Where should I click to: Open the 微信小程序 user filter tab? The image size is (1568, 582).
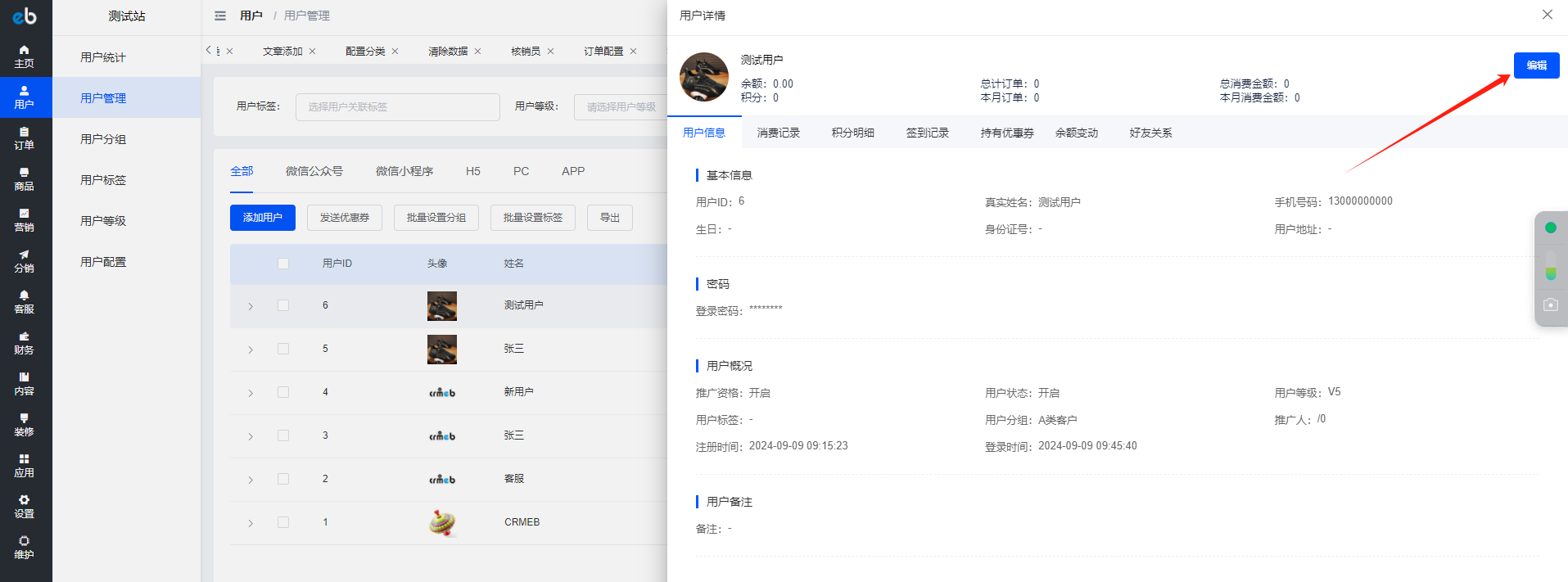404,171
